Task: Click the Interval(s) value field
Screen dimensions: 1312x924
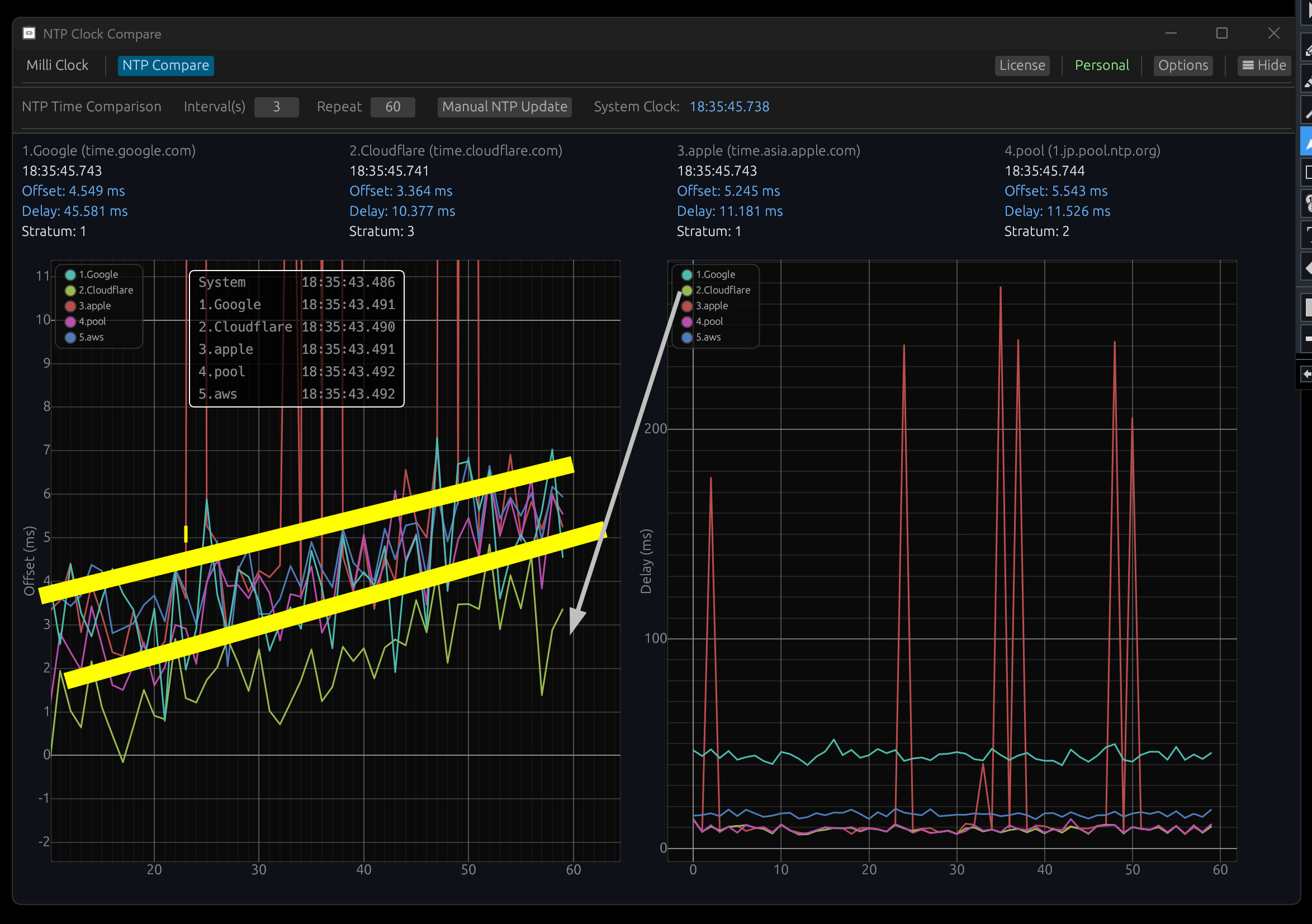Action: click(276, 107)
